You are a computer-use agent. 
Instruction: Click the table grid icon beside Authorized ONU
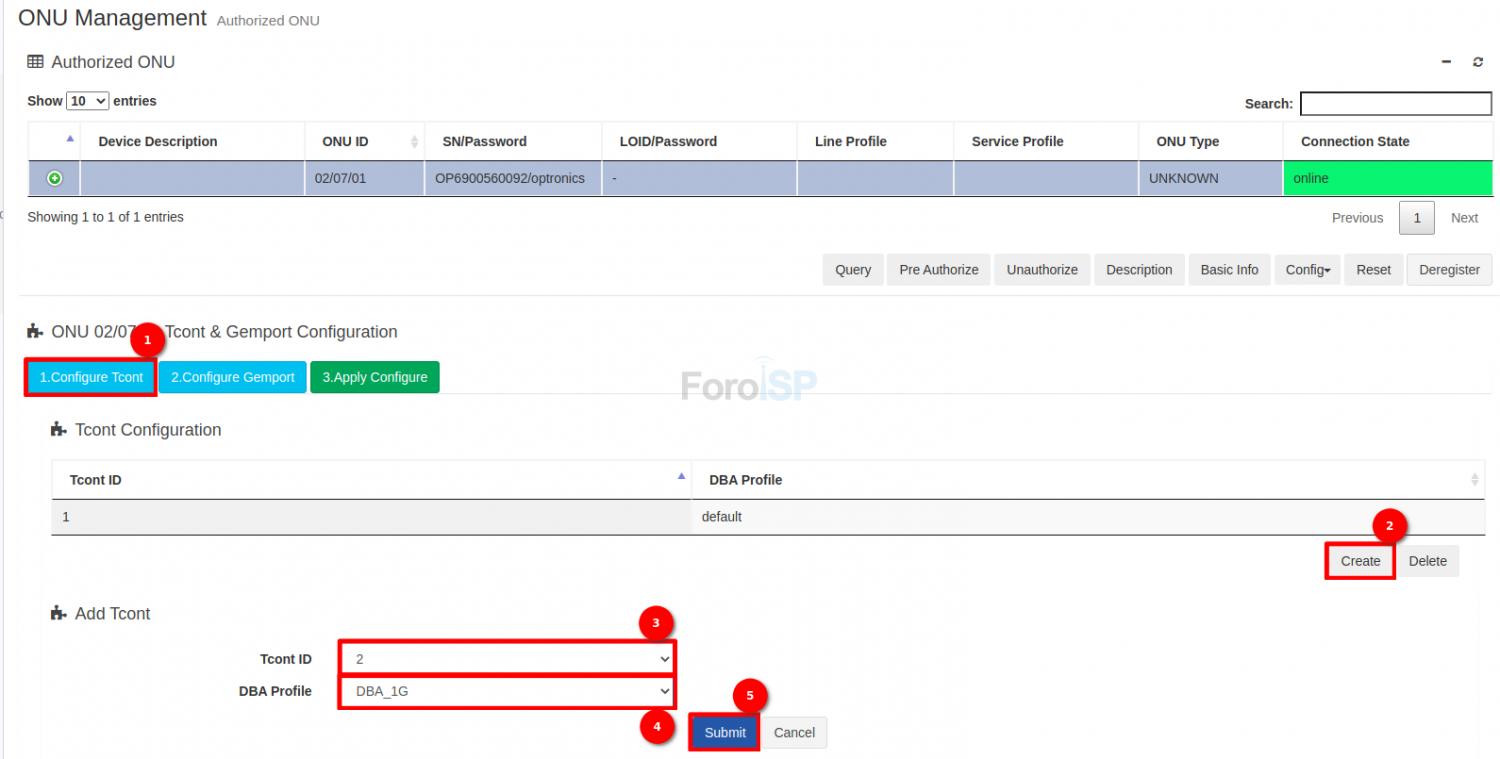(x=36, y=62)
